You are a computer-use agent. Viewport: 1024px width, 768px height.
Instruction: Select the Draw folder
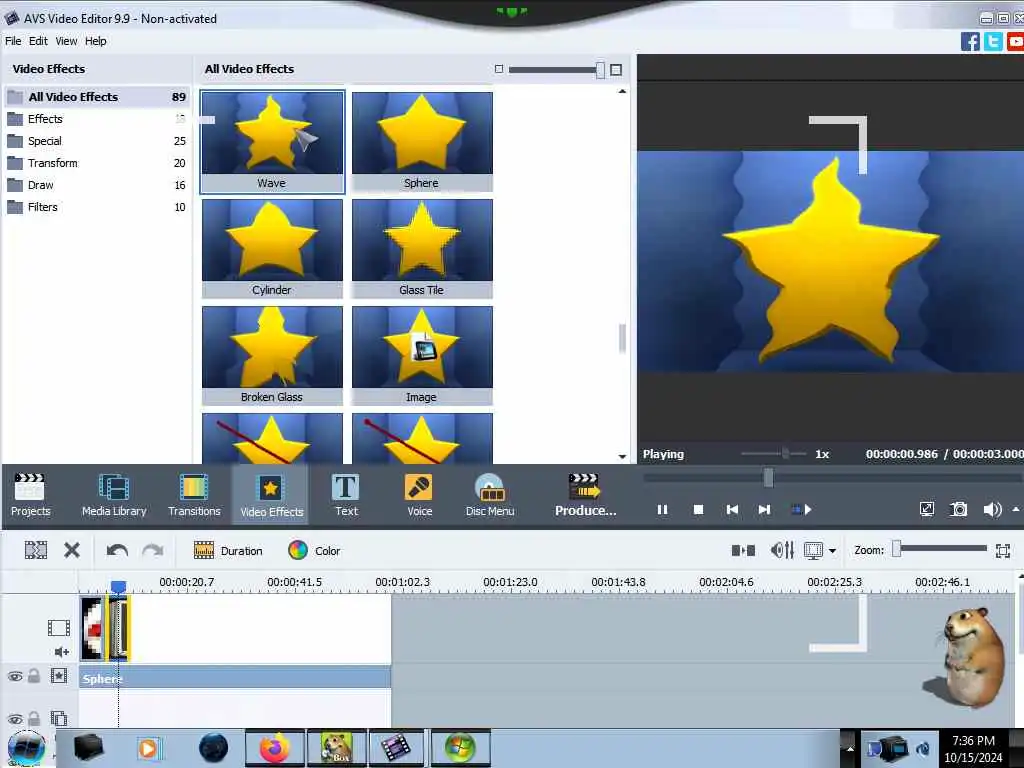point(97,185)
